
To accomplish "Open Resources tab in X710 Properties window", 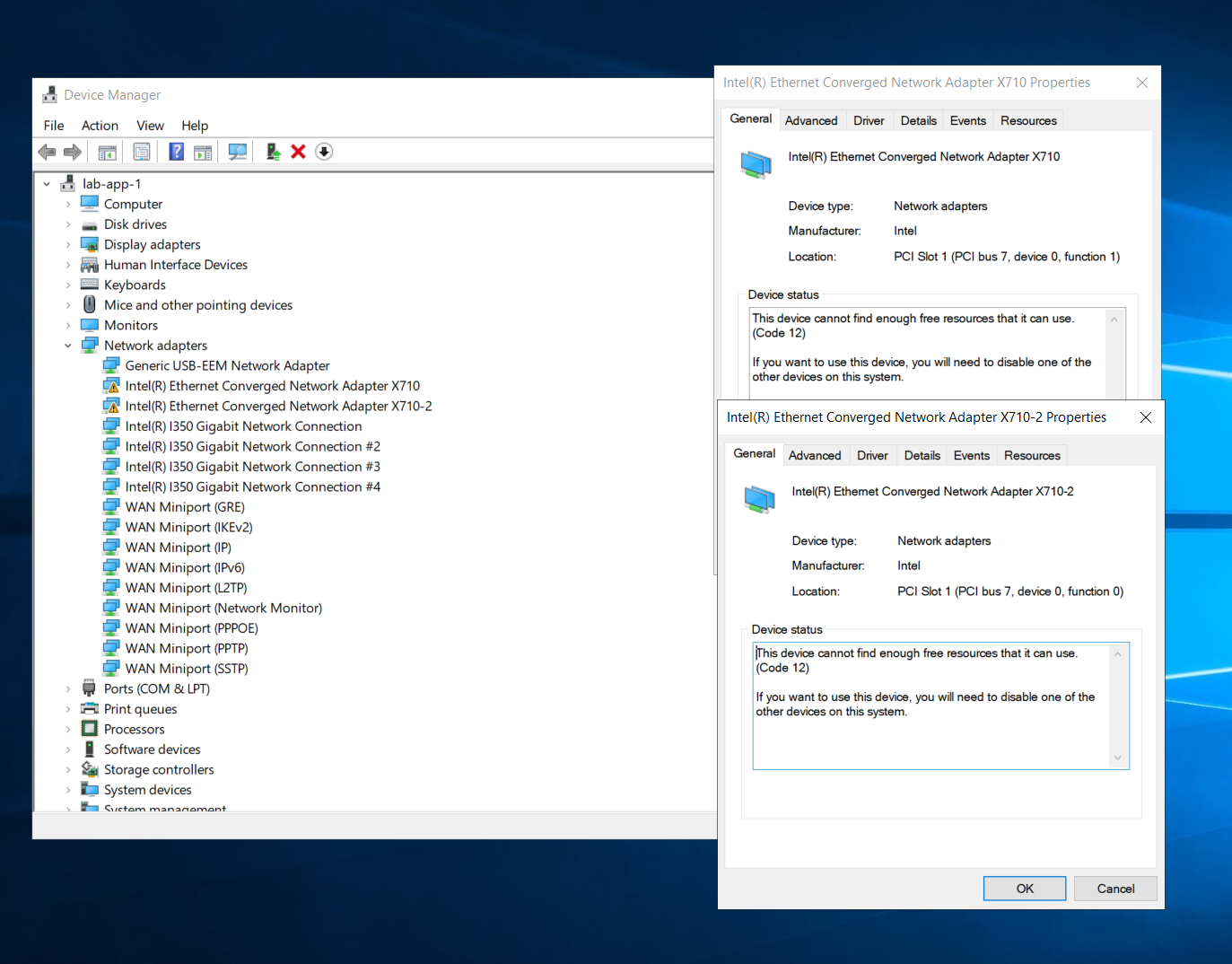I will (x=1028, y=120).
